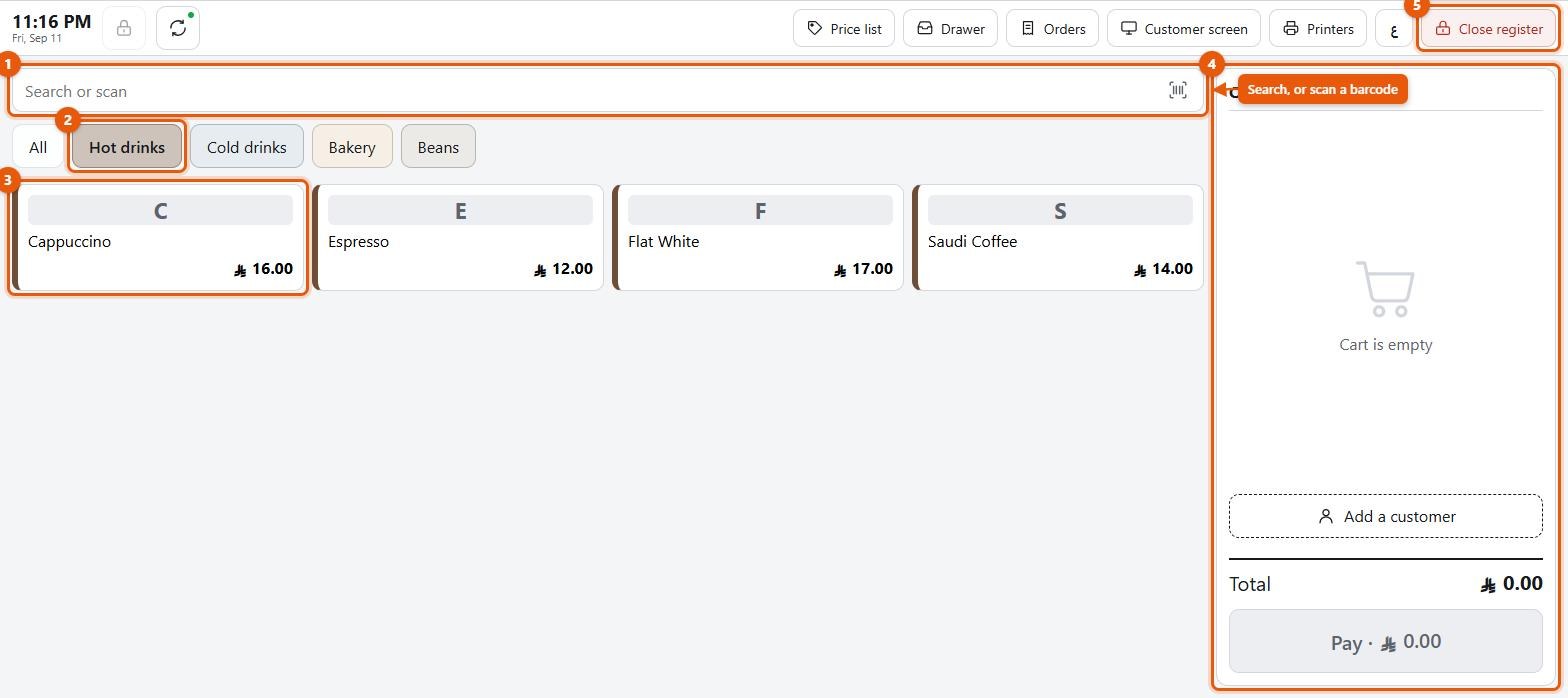This screenshot has height=698, width=1568.
Task: Open the Drawer panel
Action: (x=951, y=29)
